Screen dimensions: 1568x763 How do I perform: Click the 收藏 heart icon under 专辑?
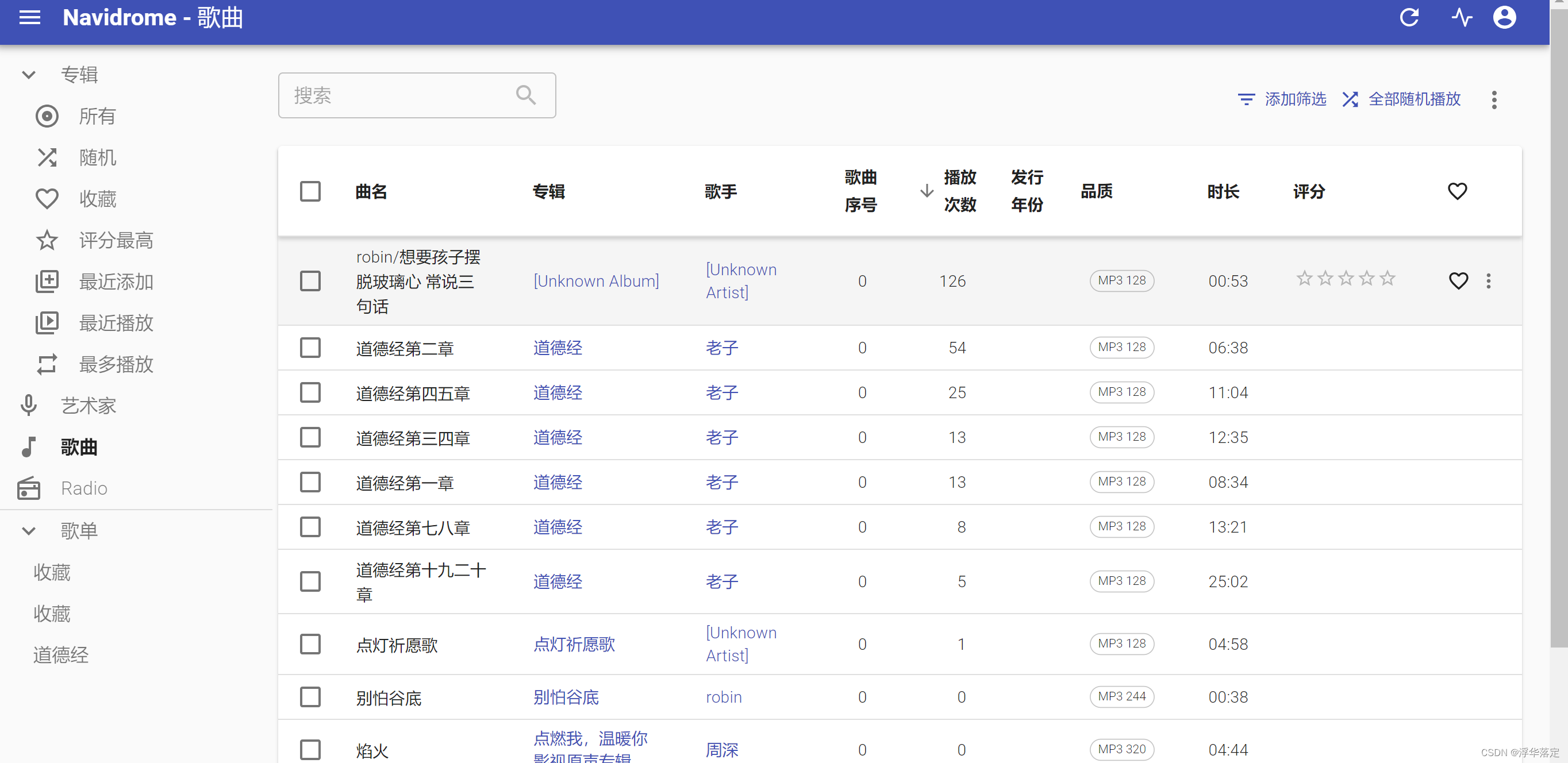coord(47,199)
